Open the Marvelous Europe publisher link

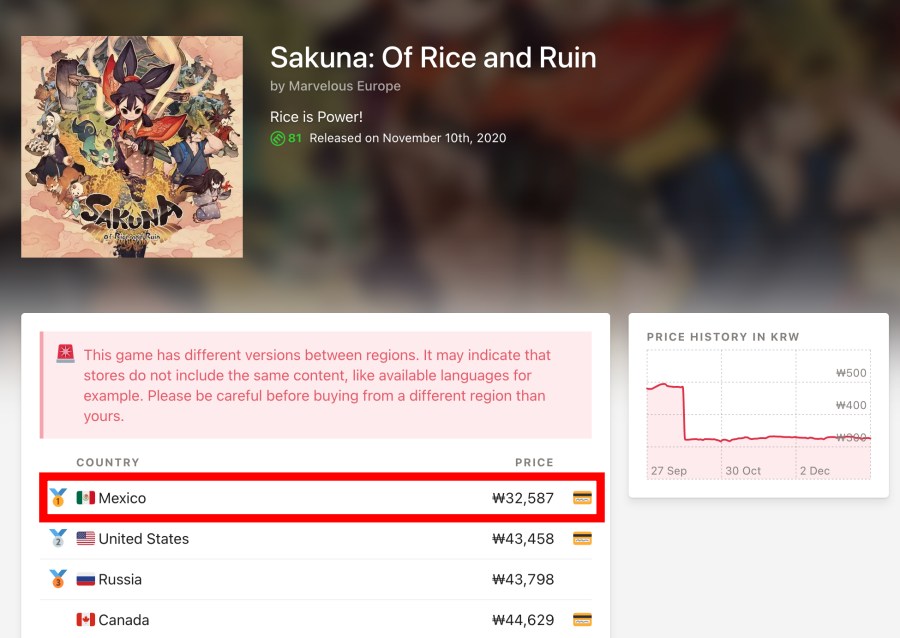pyautogui.click(x=344, y=86)
